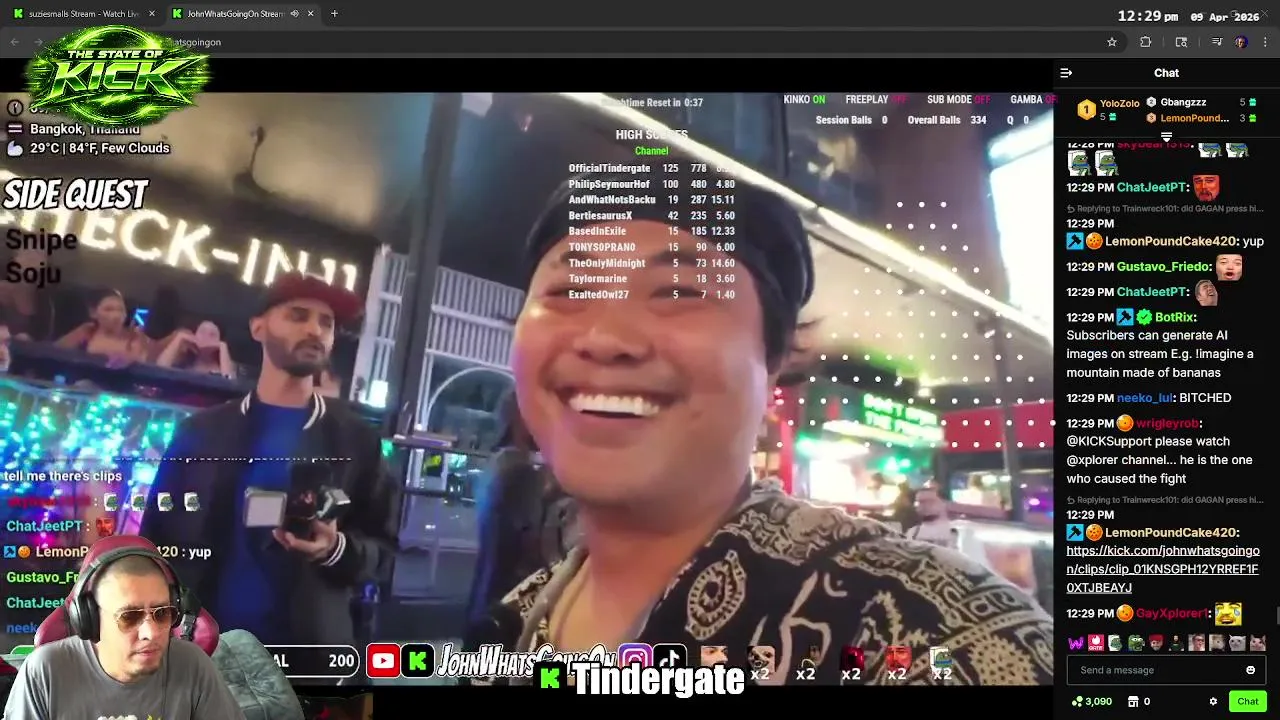1280x720 pixels.
Task: Insert the last cat emote in quick row
Action: [x=1257, y=643]
